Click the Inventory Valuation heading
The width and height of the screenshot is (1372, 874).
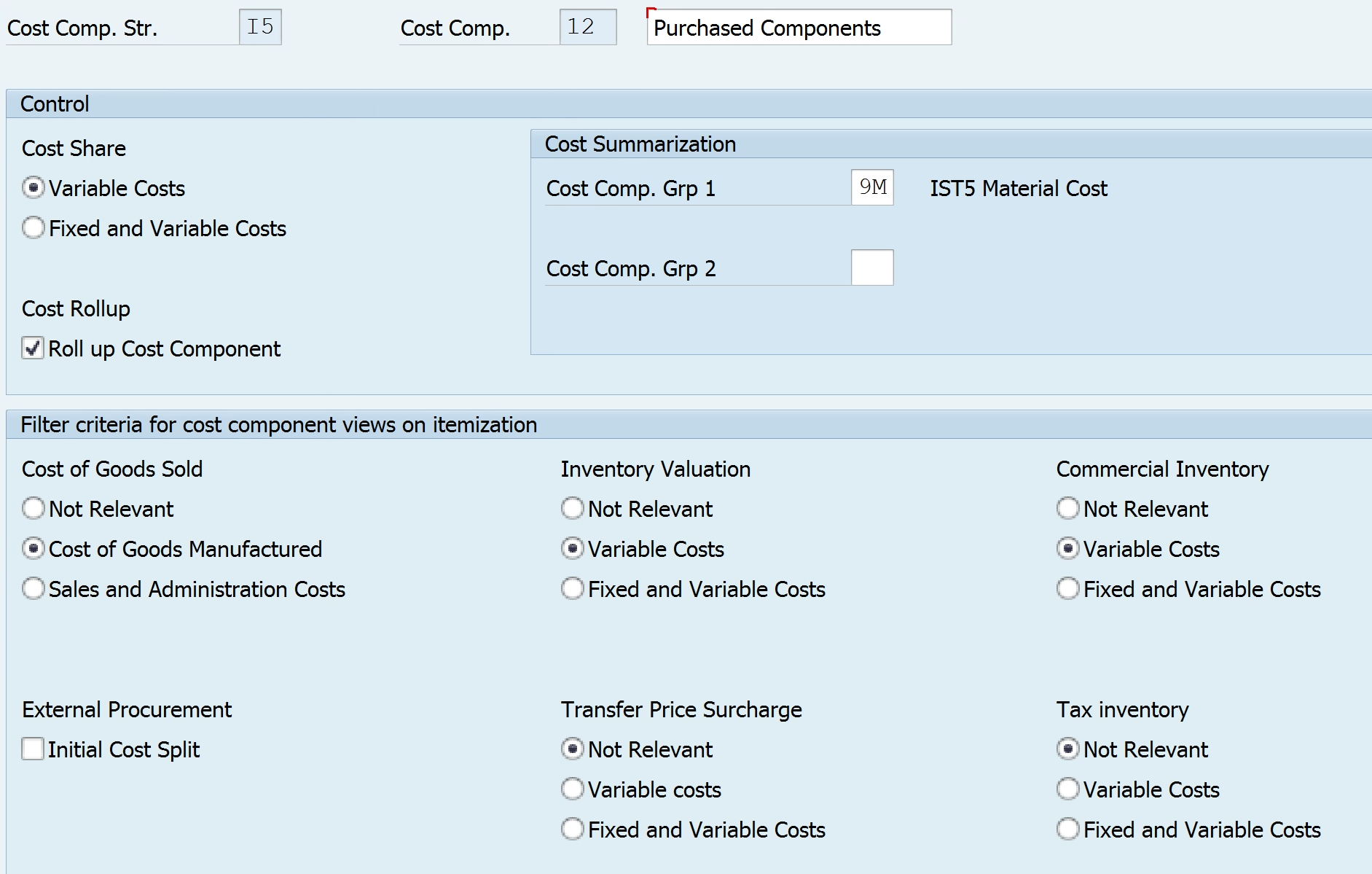[656, 469]
